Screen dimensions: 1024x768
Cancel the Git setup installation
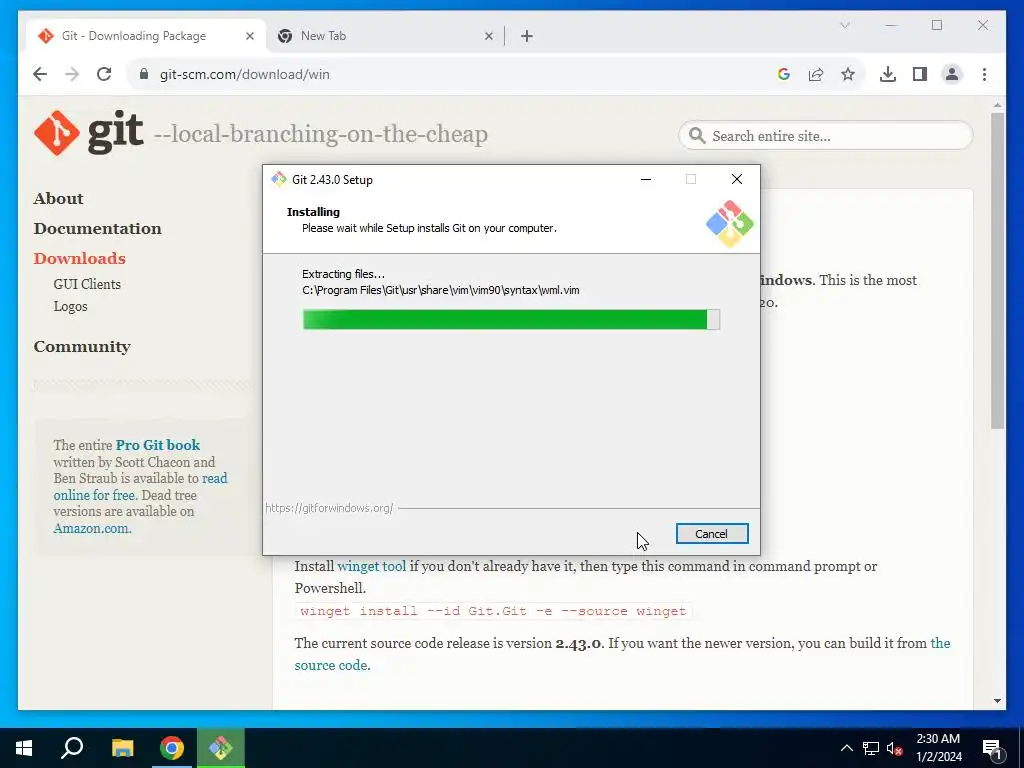coord(712,534)
